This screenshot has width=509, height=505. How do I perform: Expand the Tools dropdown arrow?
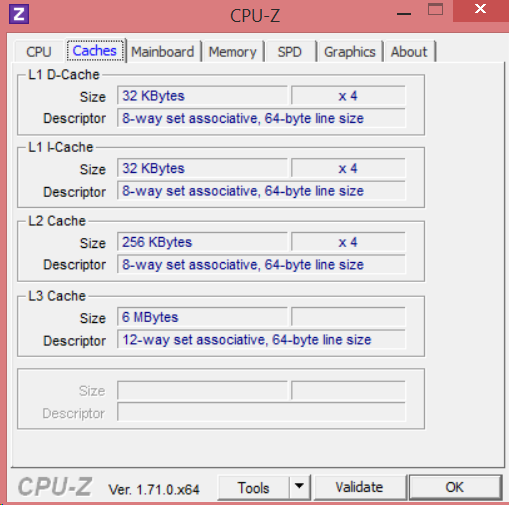point(299,487)
